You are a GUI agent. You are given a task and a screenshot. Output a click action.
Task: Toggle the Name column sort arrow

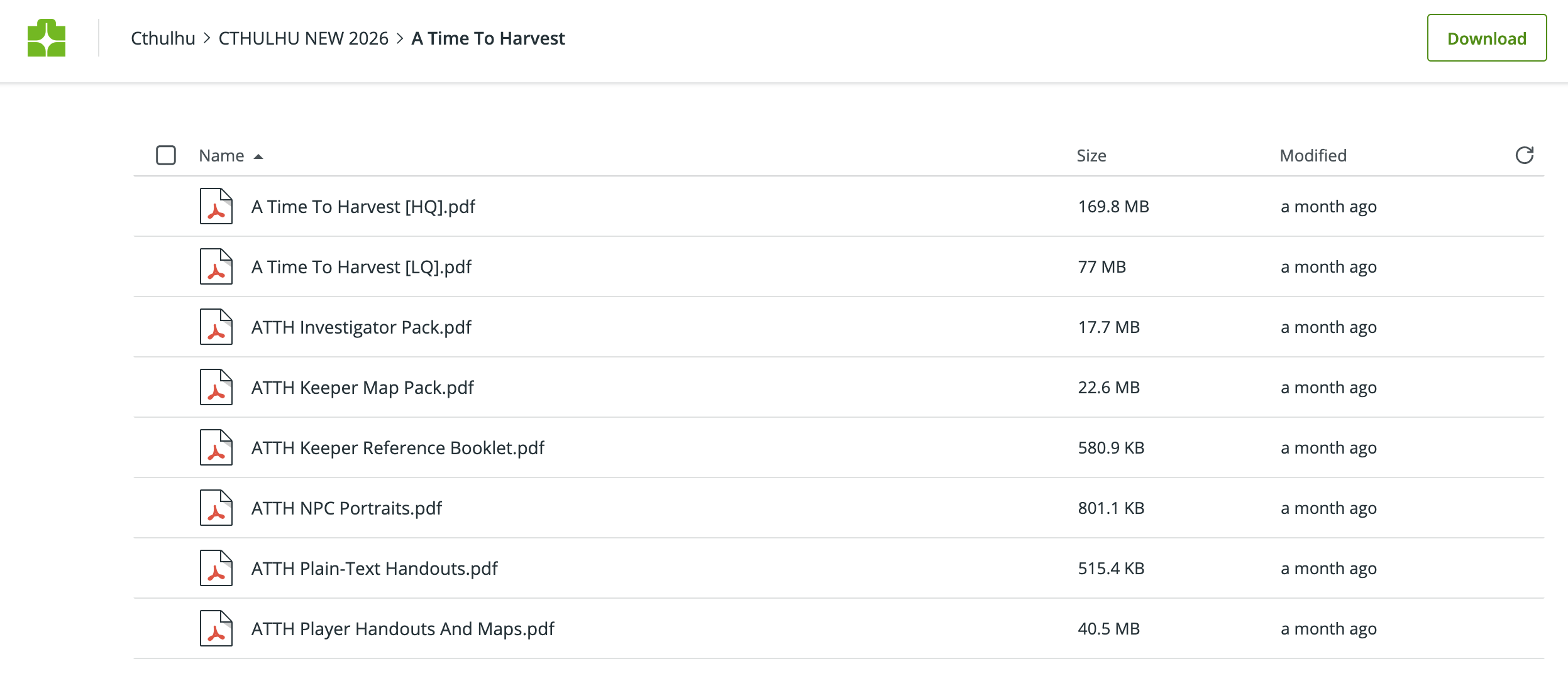(258, 156)
